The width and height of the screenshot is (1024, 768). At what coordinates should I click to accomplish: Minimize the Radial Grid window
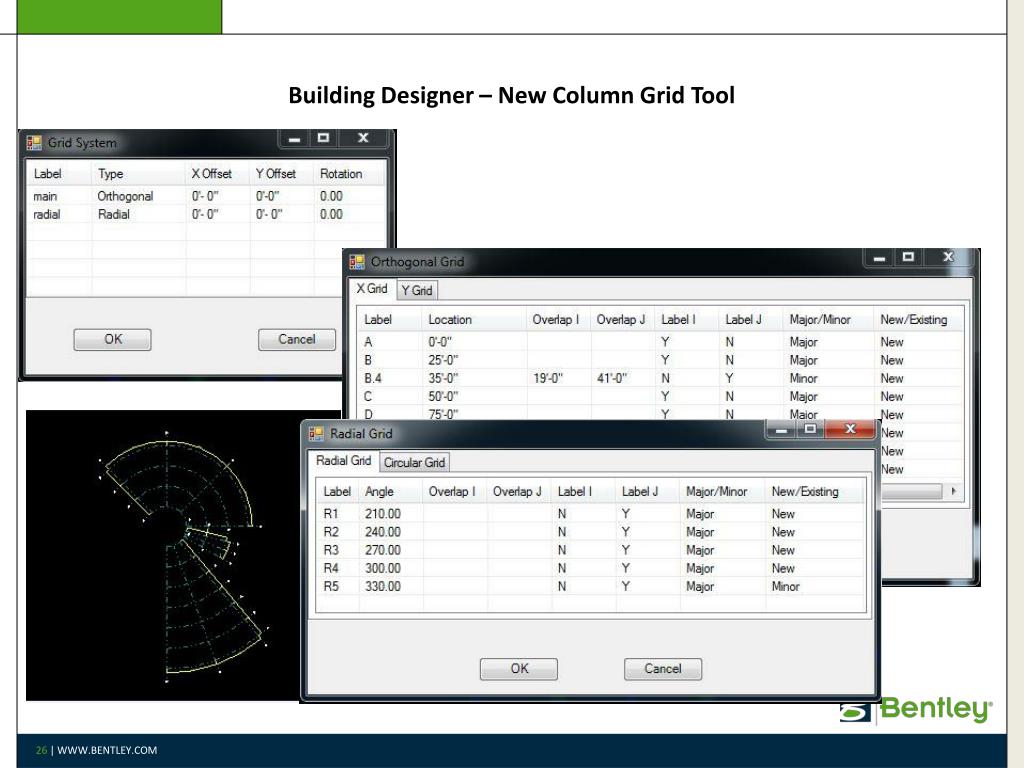point(780,429)
